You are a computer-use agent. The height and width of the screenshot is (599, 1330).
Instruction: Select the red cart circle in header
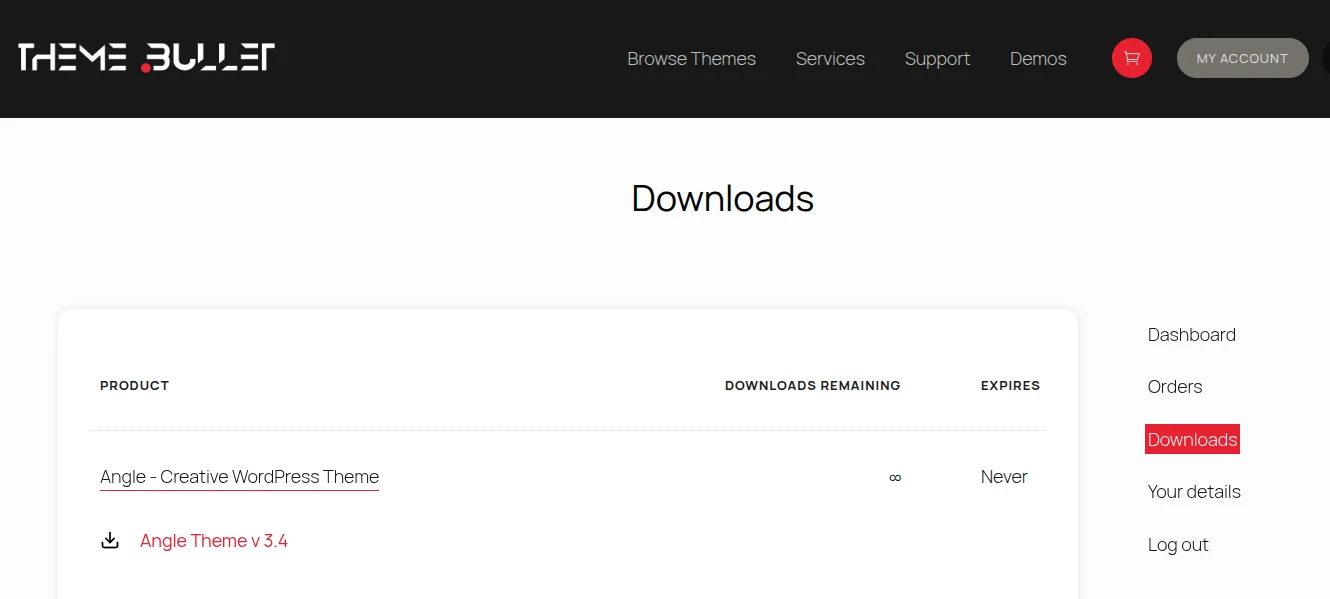point(1131,58)
